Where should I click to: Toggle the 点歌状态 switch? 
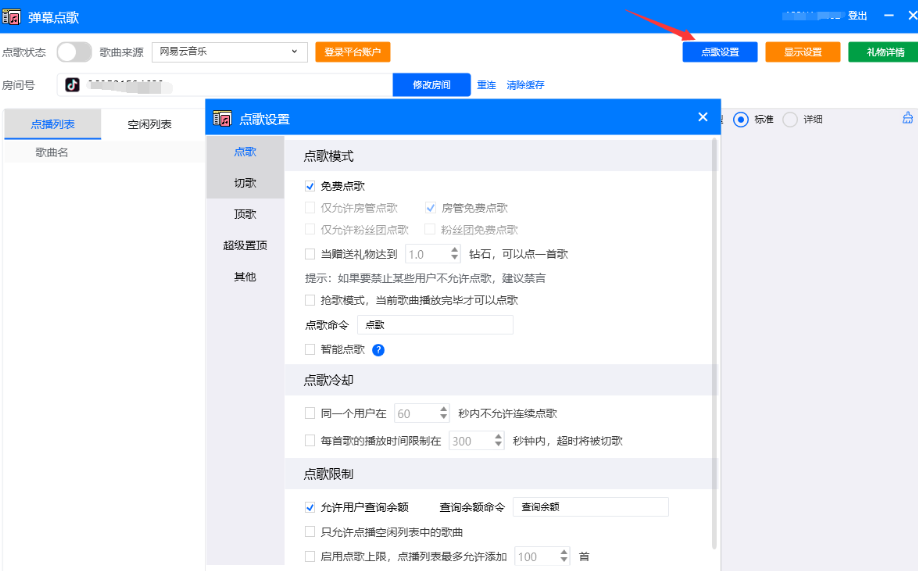(x=74, y=52)
